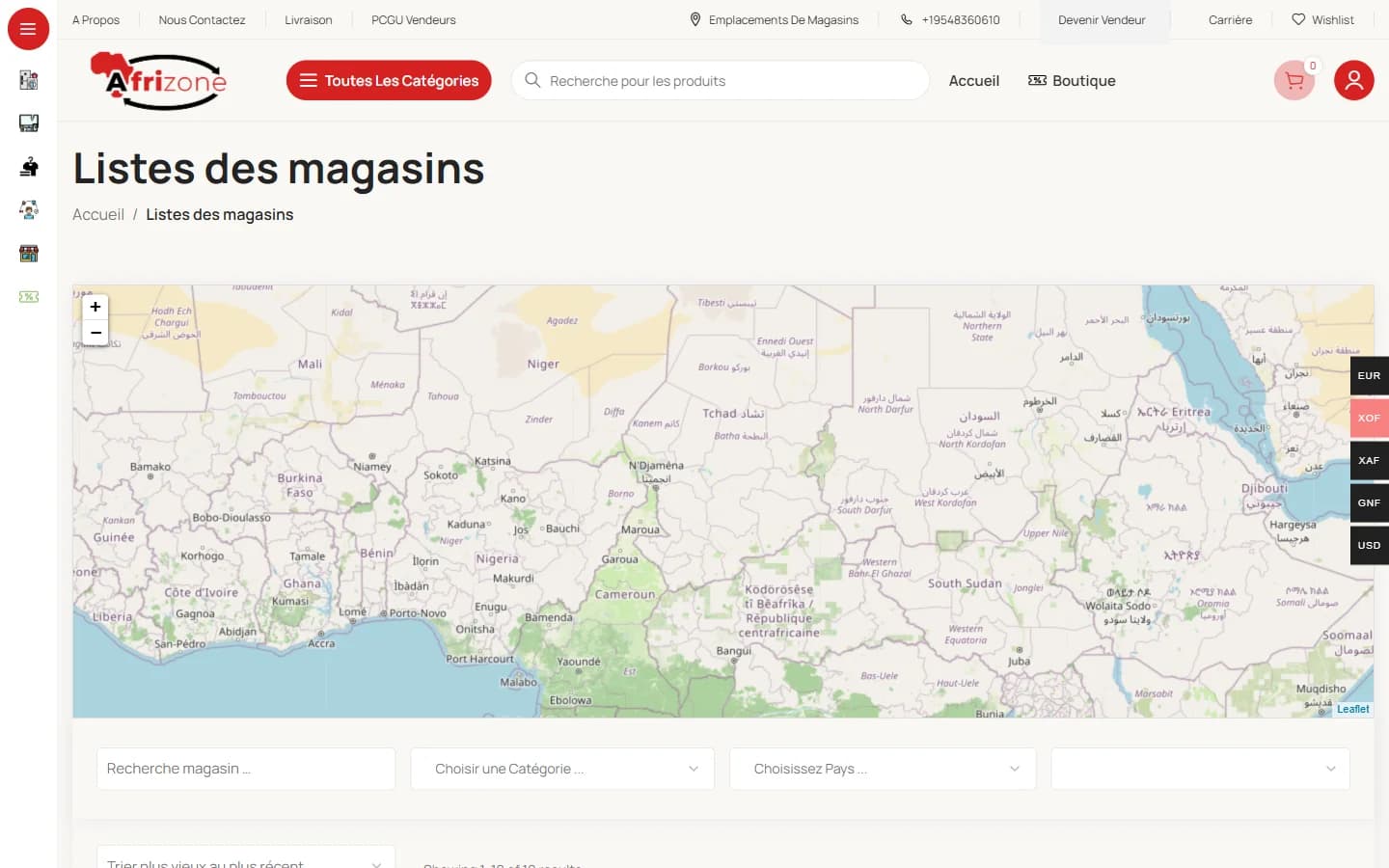Switch currency to GNF
The width and height of the screenshot is (1389, 868).
(x=1369, y=503)
